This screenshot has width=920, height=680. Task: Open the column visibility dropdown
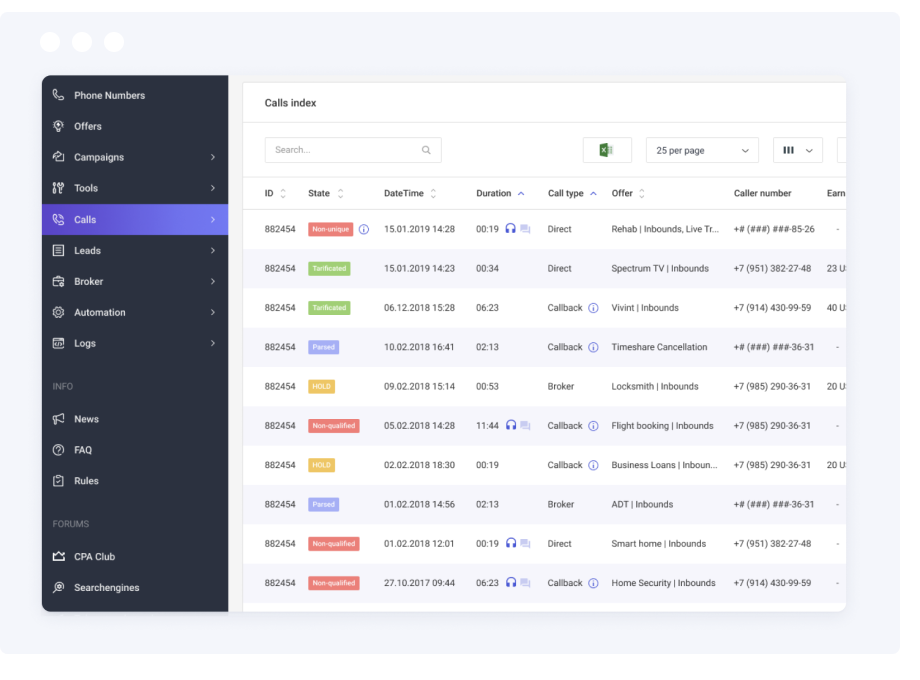pyautogui.click(x=797, y=150)
